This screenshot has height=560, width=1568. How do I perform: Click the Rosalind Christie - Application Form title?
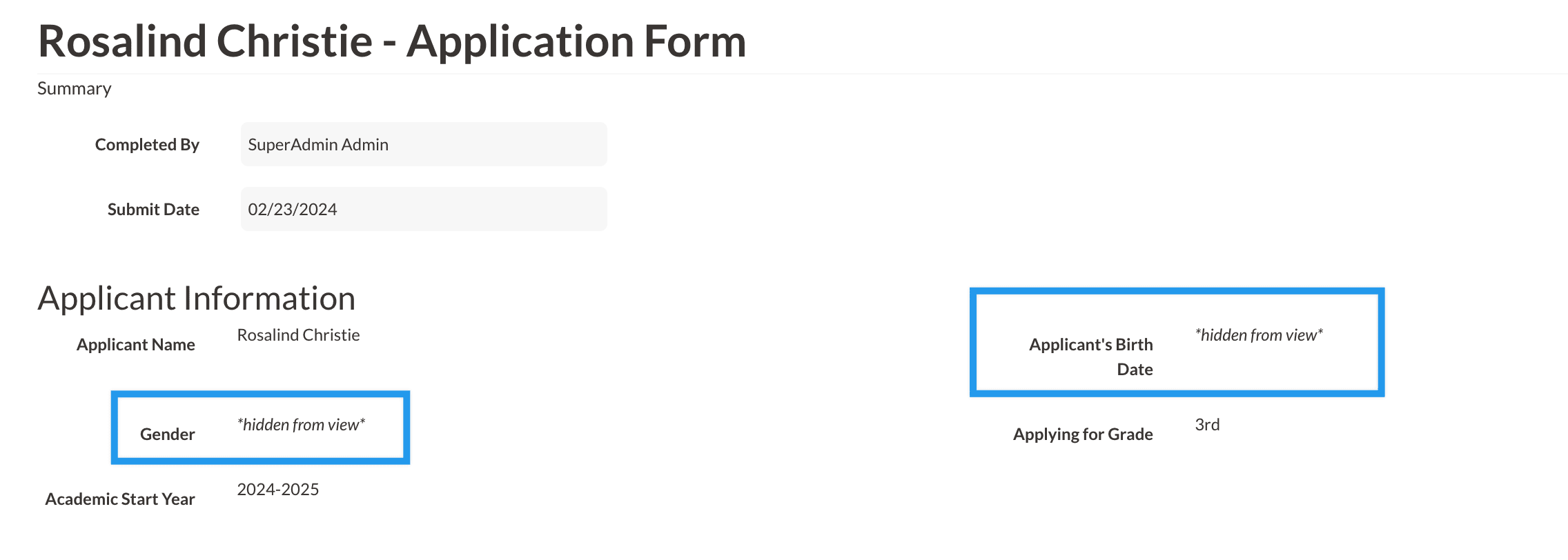pyautogui.click(x=392, y=41)
